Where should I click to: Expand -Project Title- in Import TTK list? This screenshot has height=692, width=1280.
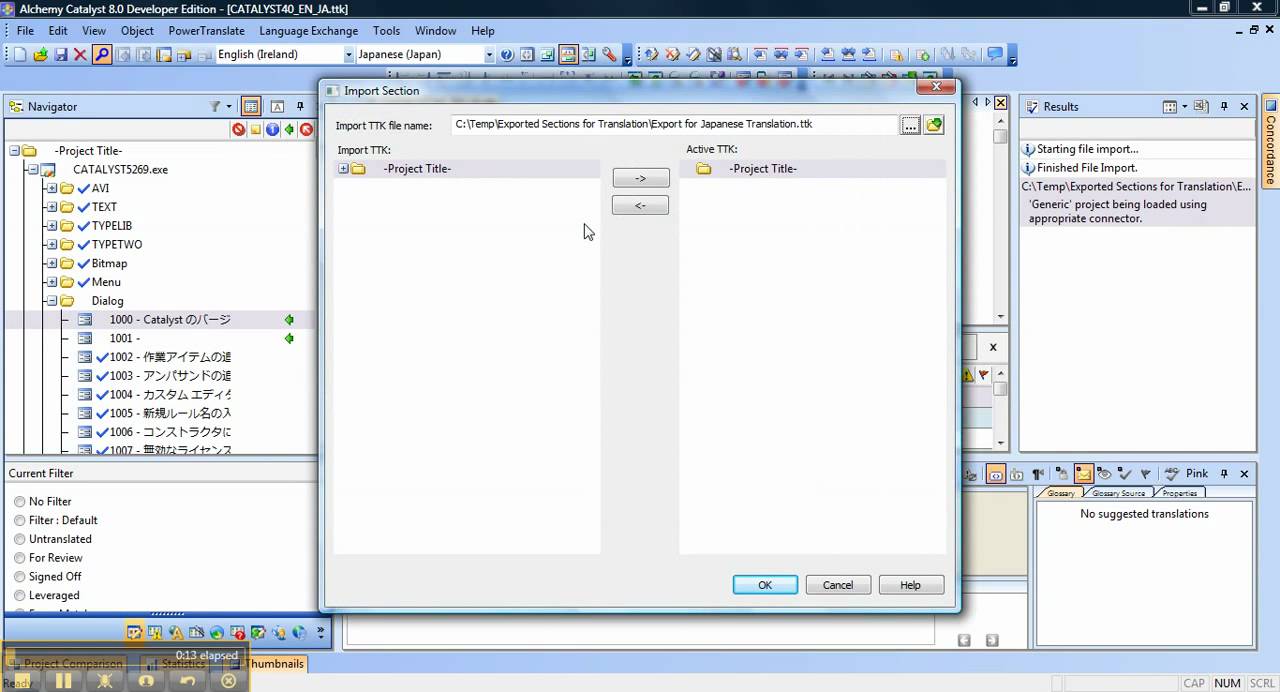tap(343, 169)
